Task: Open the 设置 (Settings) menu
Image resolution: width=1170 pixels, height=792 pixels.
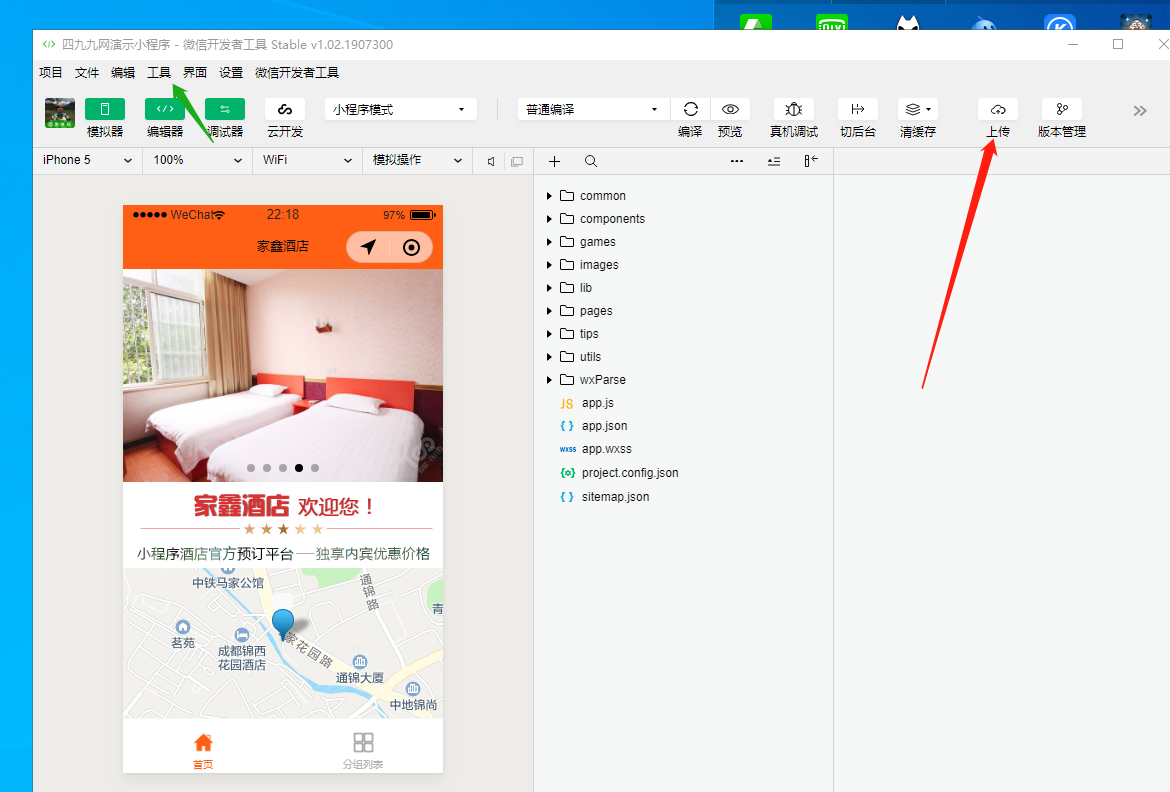Action: (231, 72)
